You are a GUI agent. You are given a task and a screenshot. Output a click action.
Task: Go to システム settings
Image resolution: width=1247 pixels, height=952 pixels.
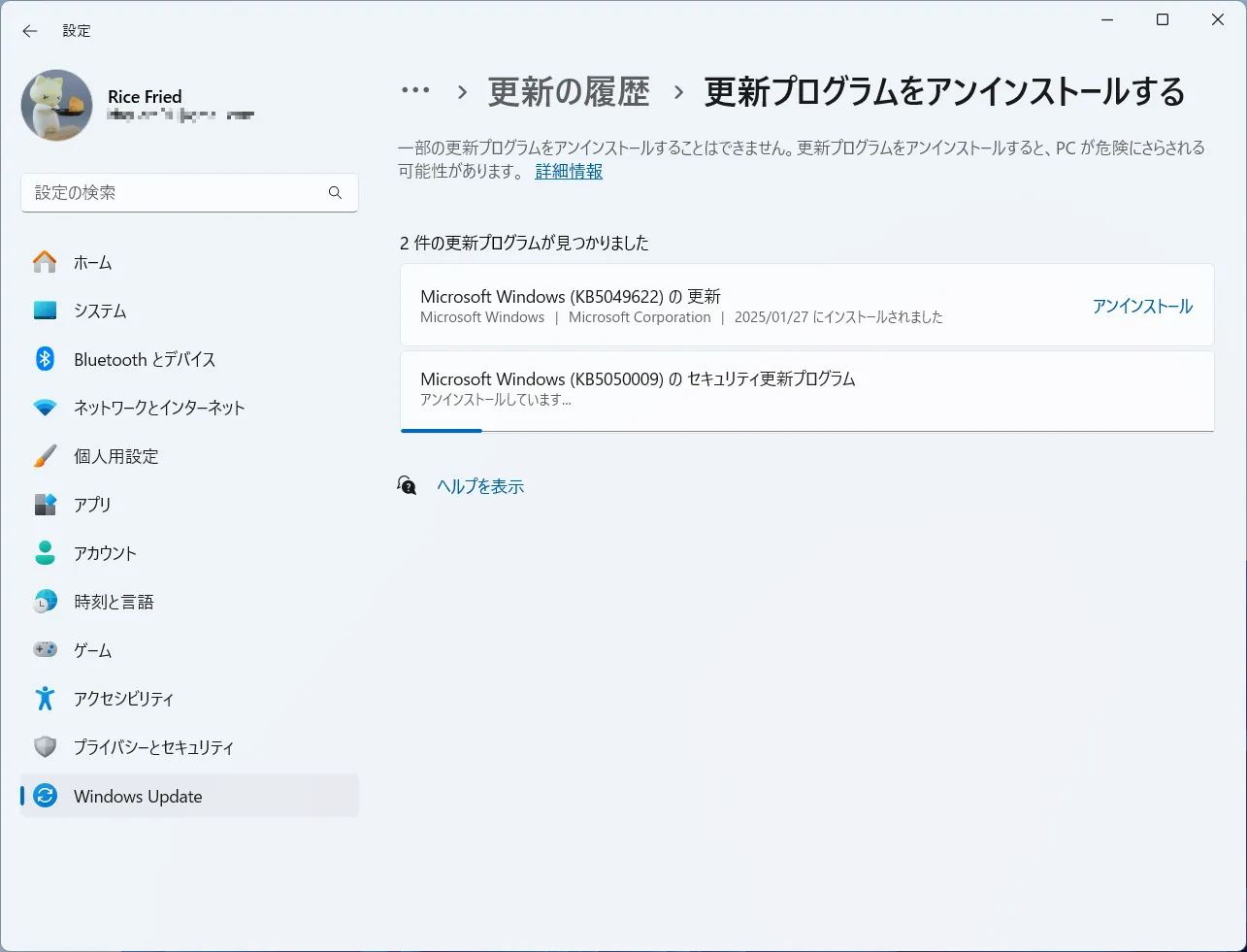pyautogui.click(x=189, y=311)
